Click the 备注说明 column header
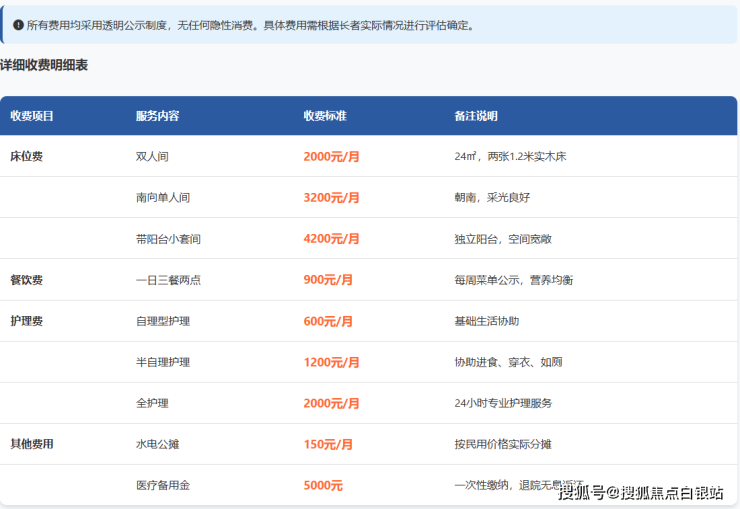 point(475,116)
